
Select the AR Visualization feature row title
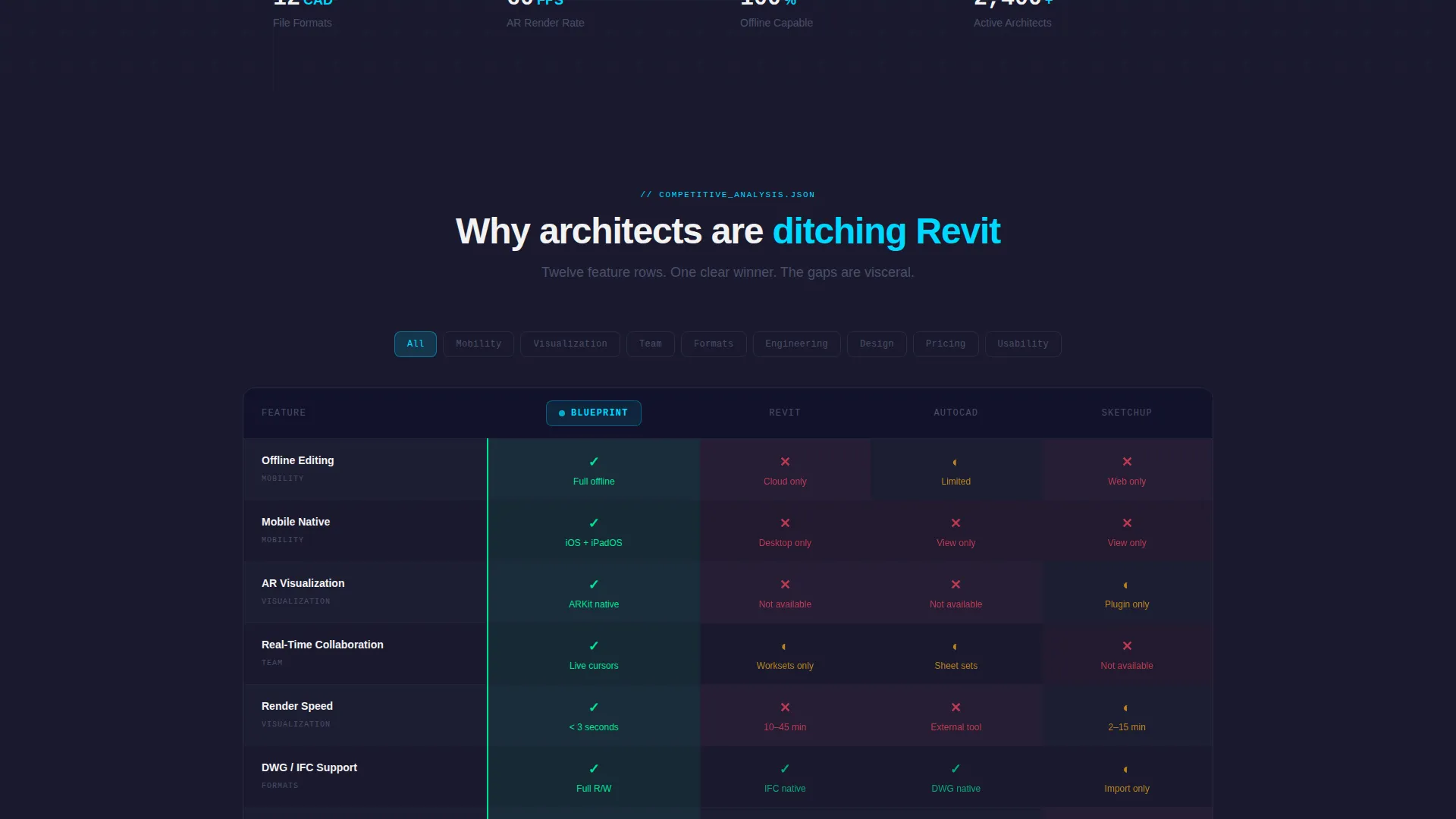click(x=303, y=584)
